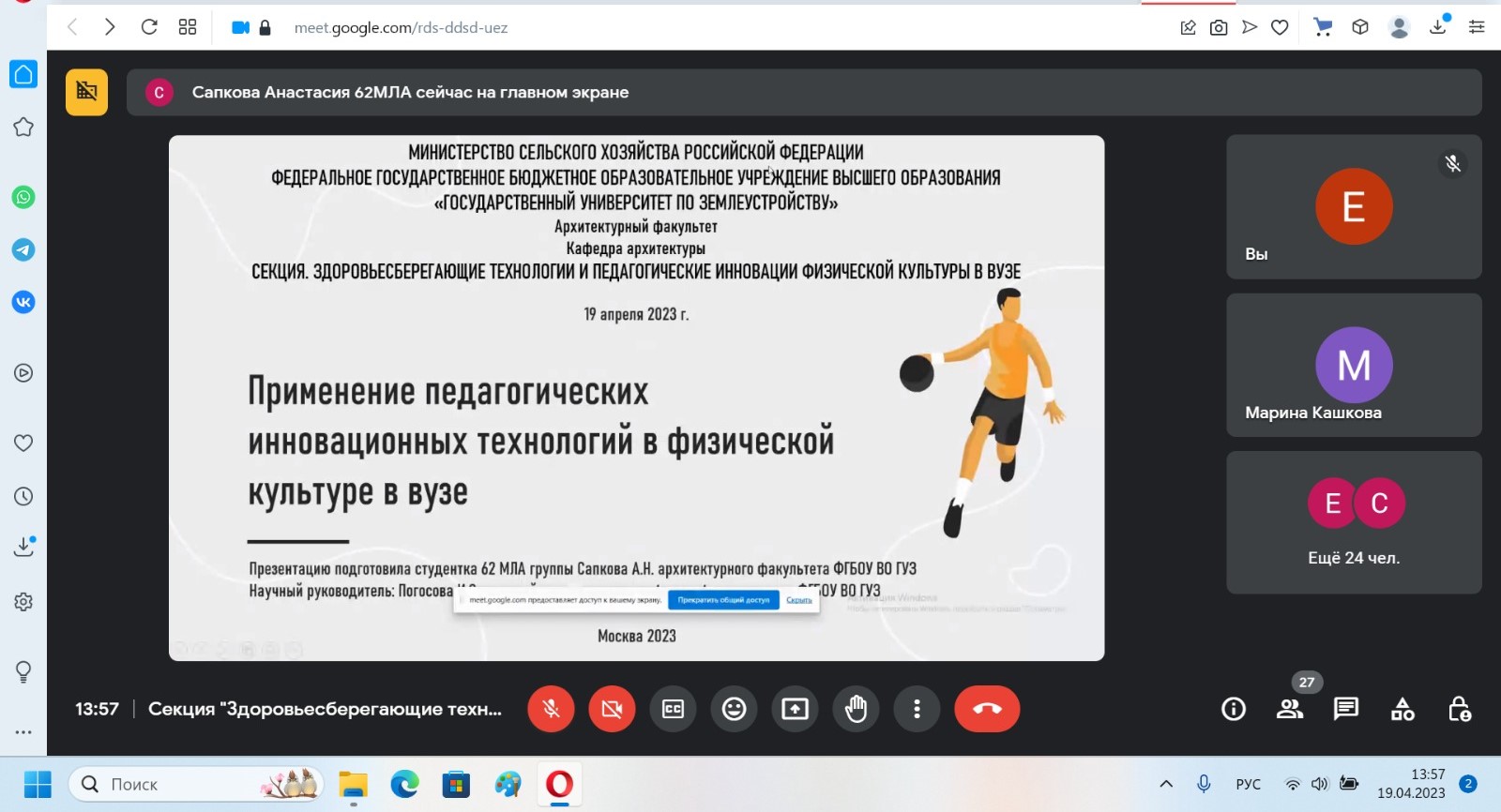The height and width of the screenshot is (812, 1501).
Task: Unmute microphone in Meet call
Action: pyautogui.click(x=551, y=709)
